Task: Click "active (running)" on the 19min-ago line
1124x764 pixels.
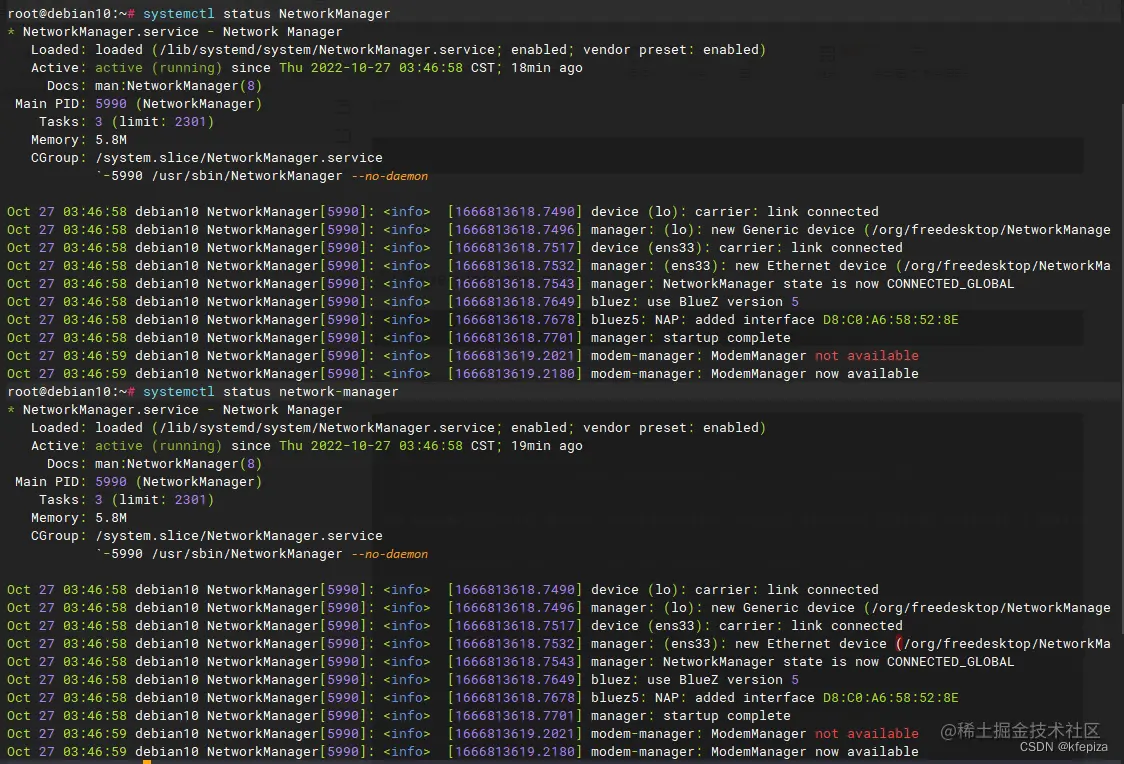Action: click(158, 445)
